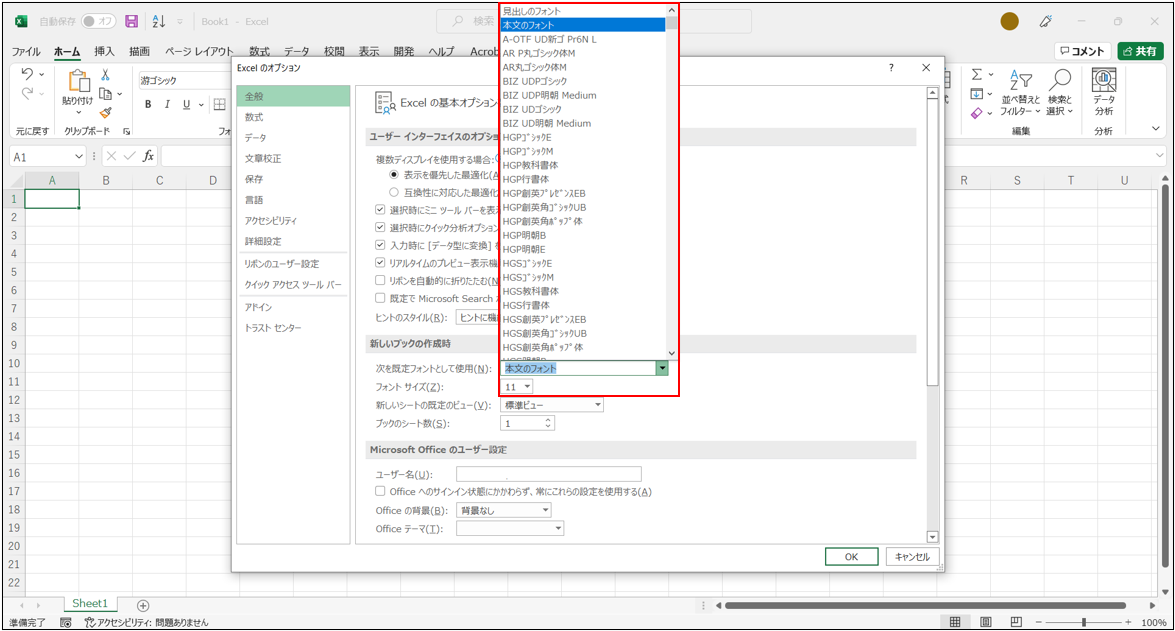Click the Paste clipboard icon
Viewport: 1175px width, 631px height.
point(78,81)
